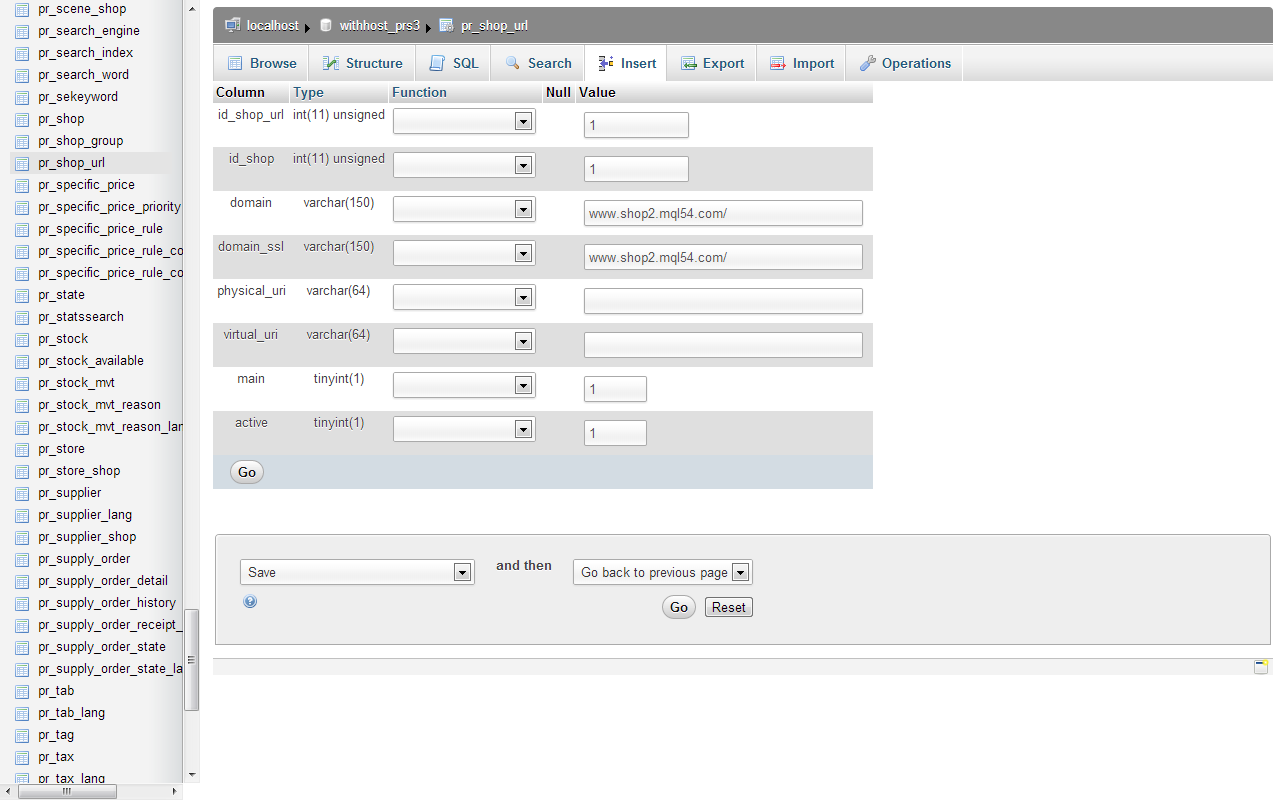Click the Column header in form table
Screen dimensions: 1280x800
tap(240, 92)
